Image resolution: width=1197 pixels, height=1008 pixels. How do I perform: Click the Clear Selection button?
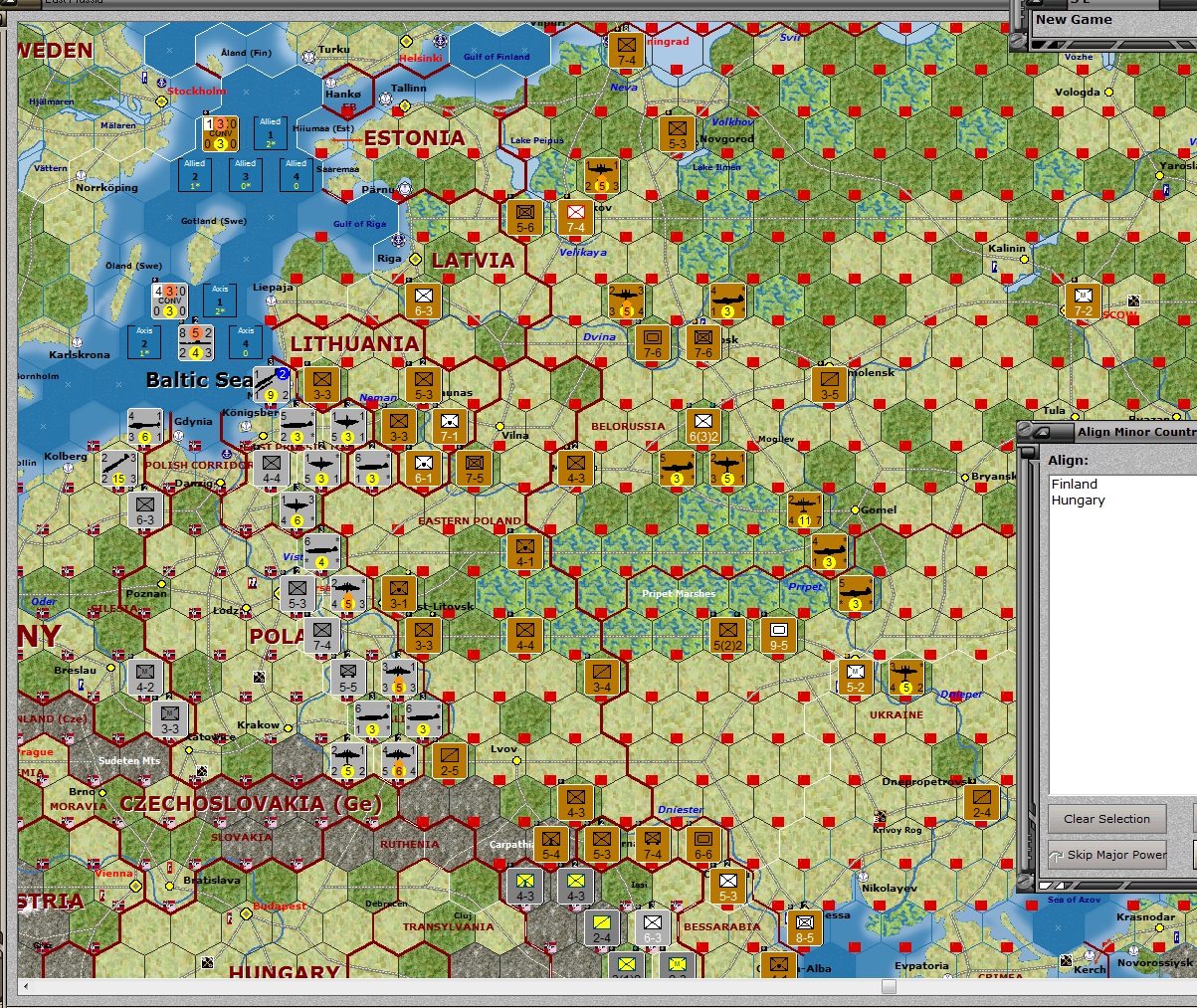[1106, 819]
